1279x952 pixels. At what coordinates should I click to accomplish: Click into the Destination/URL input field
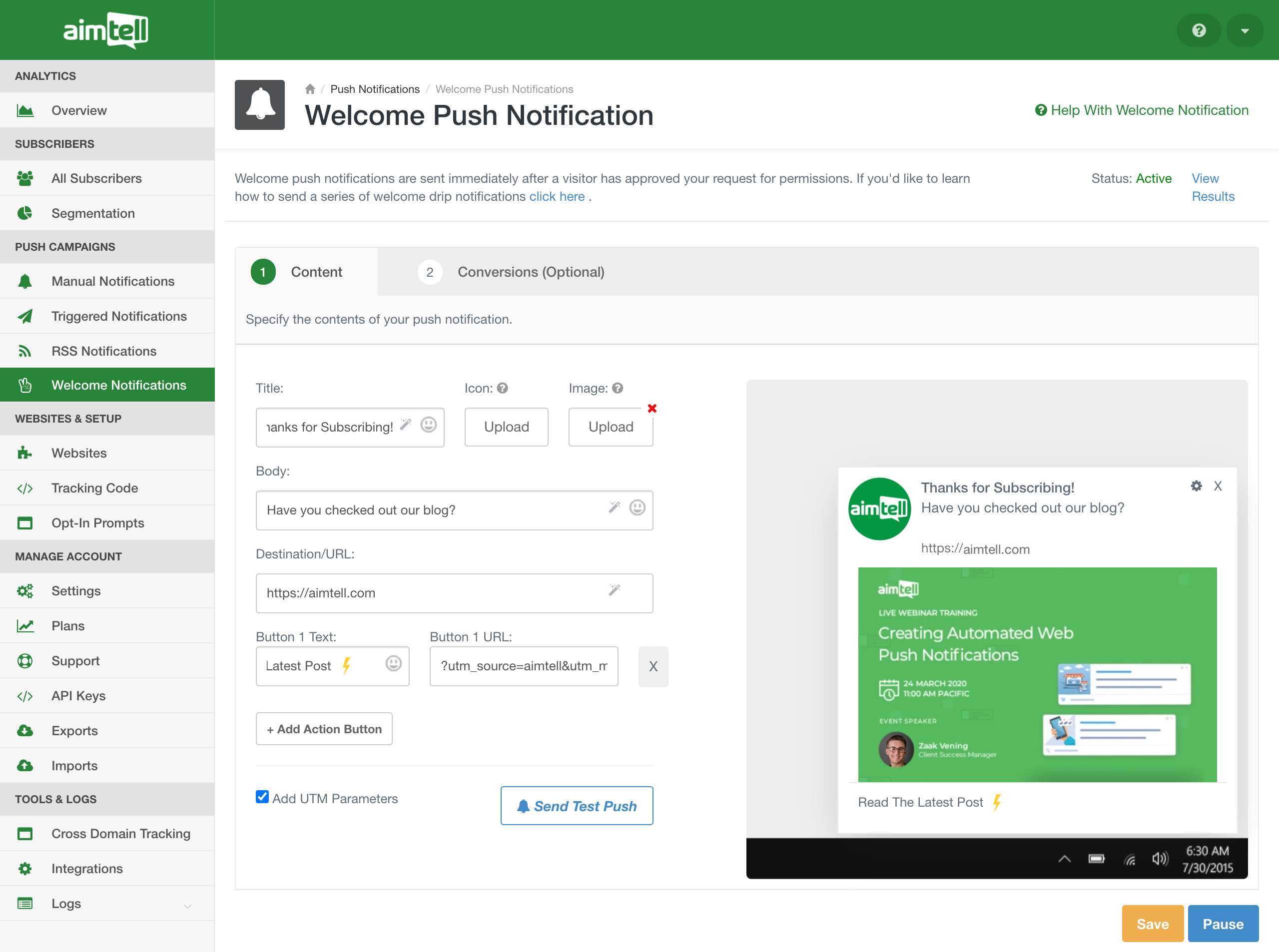coord(432,593)
